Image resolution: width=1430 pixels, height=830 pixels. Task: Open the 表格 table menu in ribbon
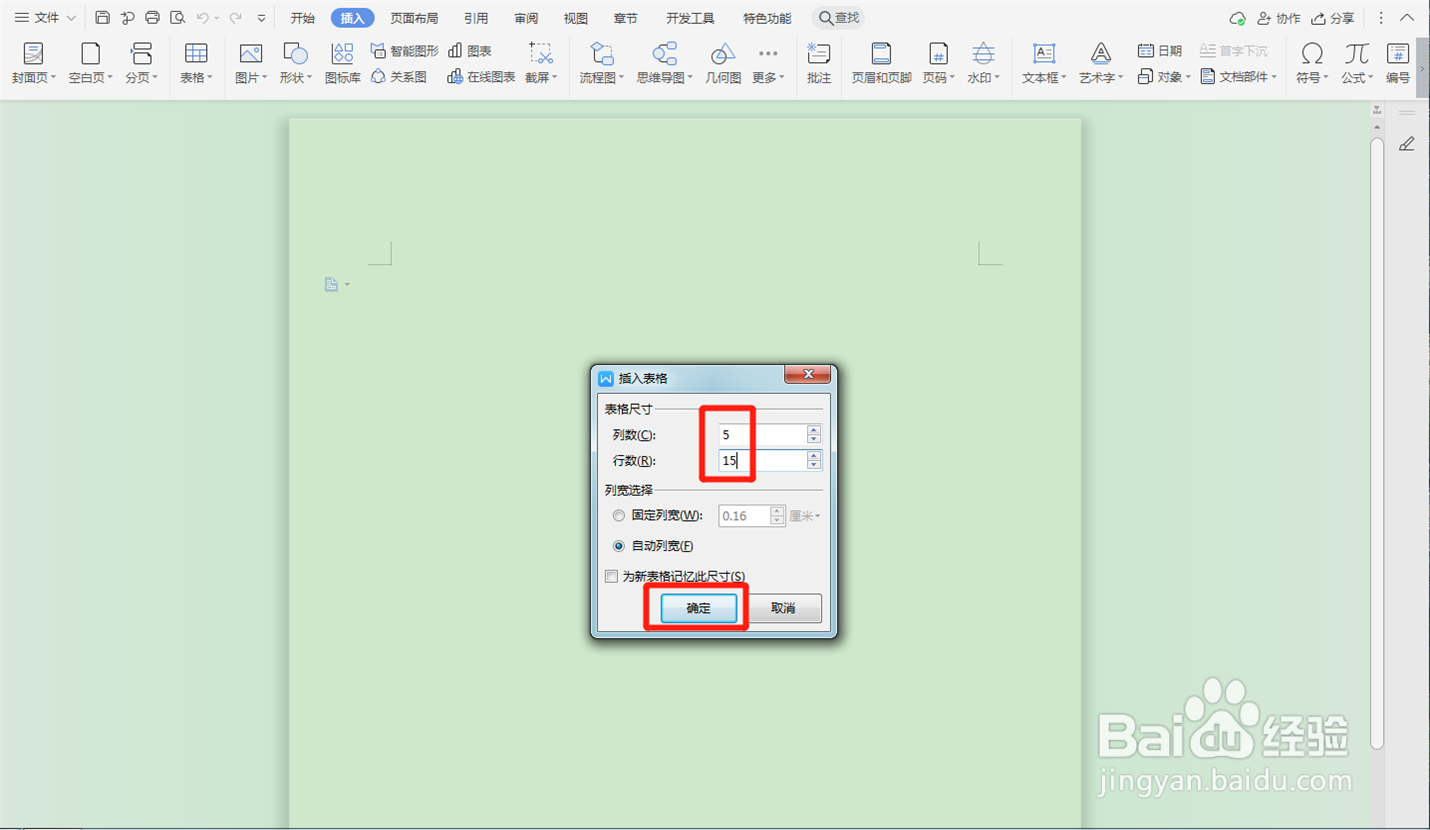tap(196, 63)
